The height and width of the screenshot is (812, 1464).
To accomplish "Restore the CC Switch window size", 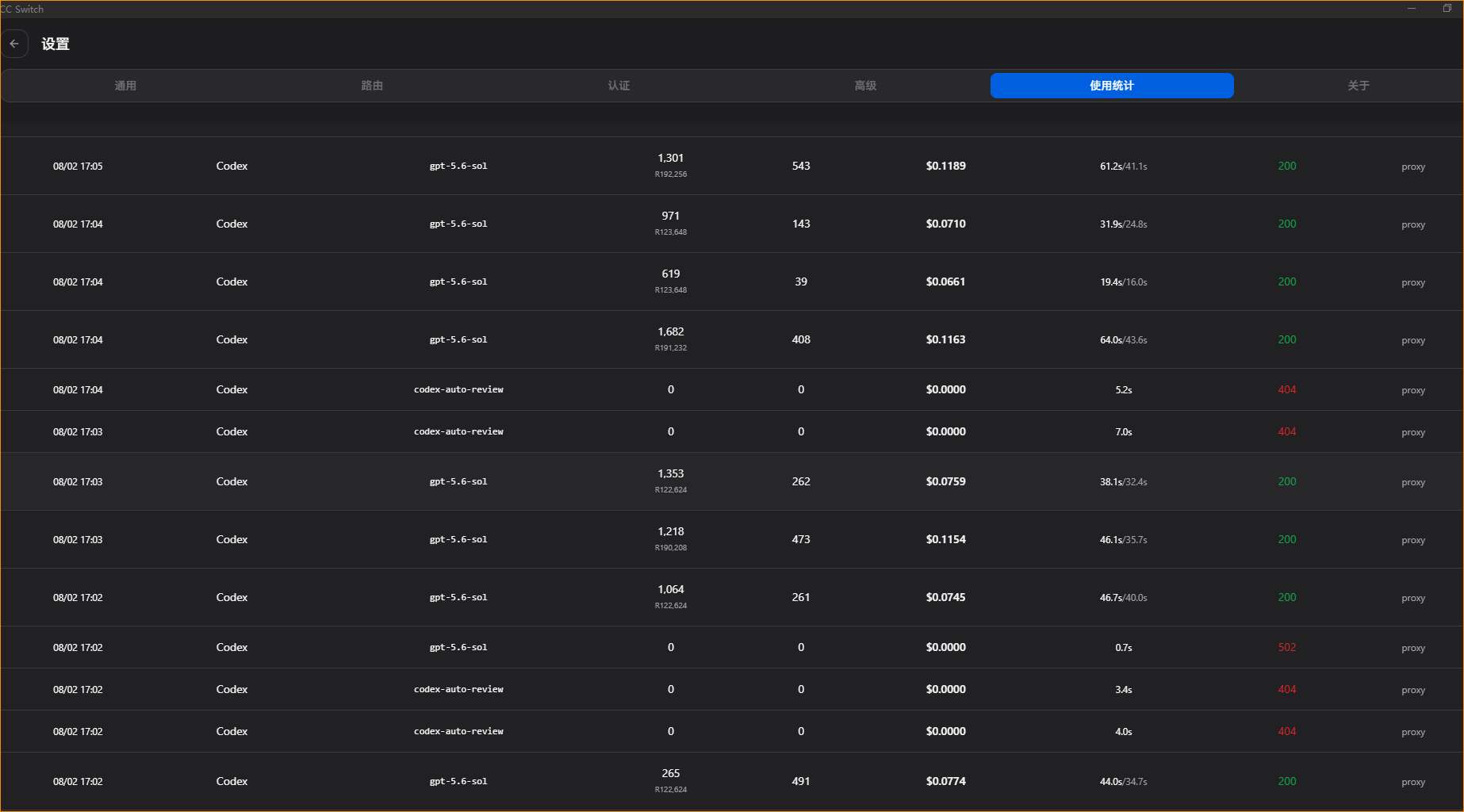I will pyautogui.click(x=1447, y=9).
